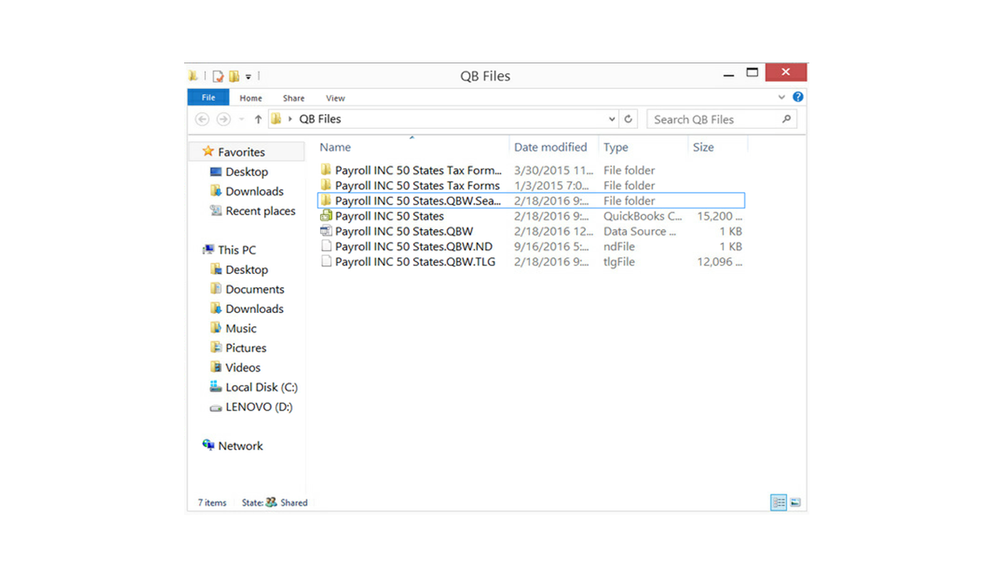Click the folder icon of Tax Forms folder
Screen dimensions: 999x562
coord(326,185)
